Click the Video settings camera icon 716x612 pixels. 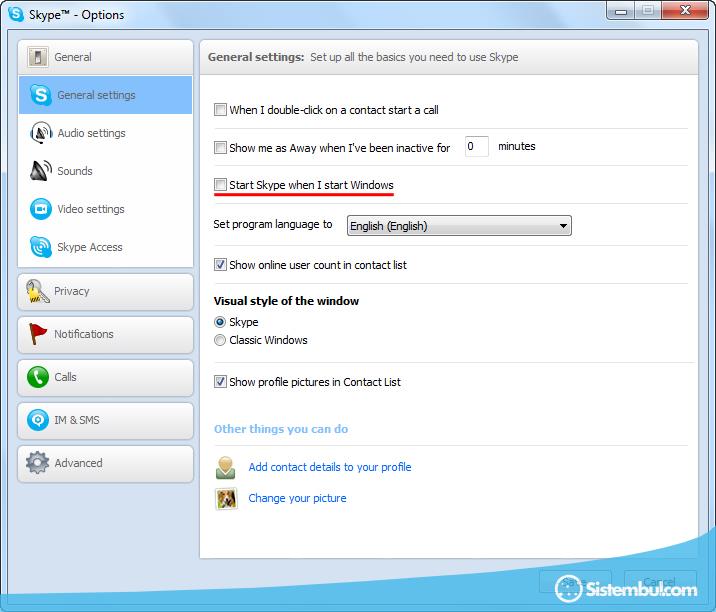(x=41, y=209)
